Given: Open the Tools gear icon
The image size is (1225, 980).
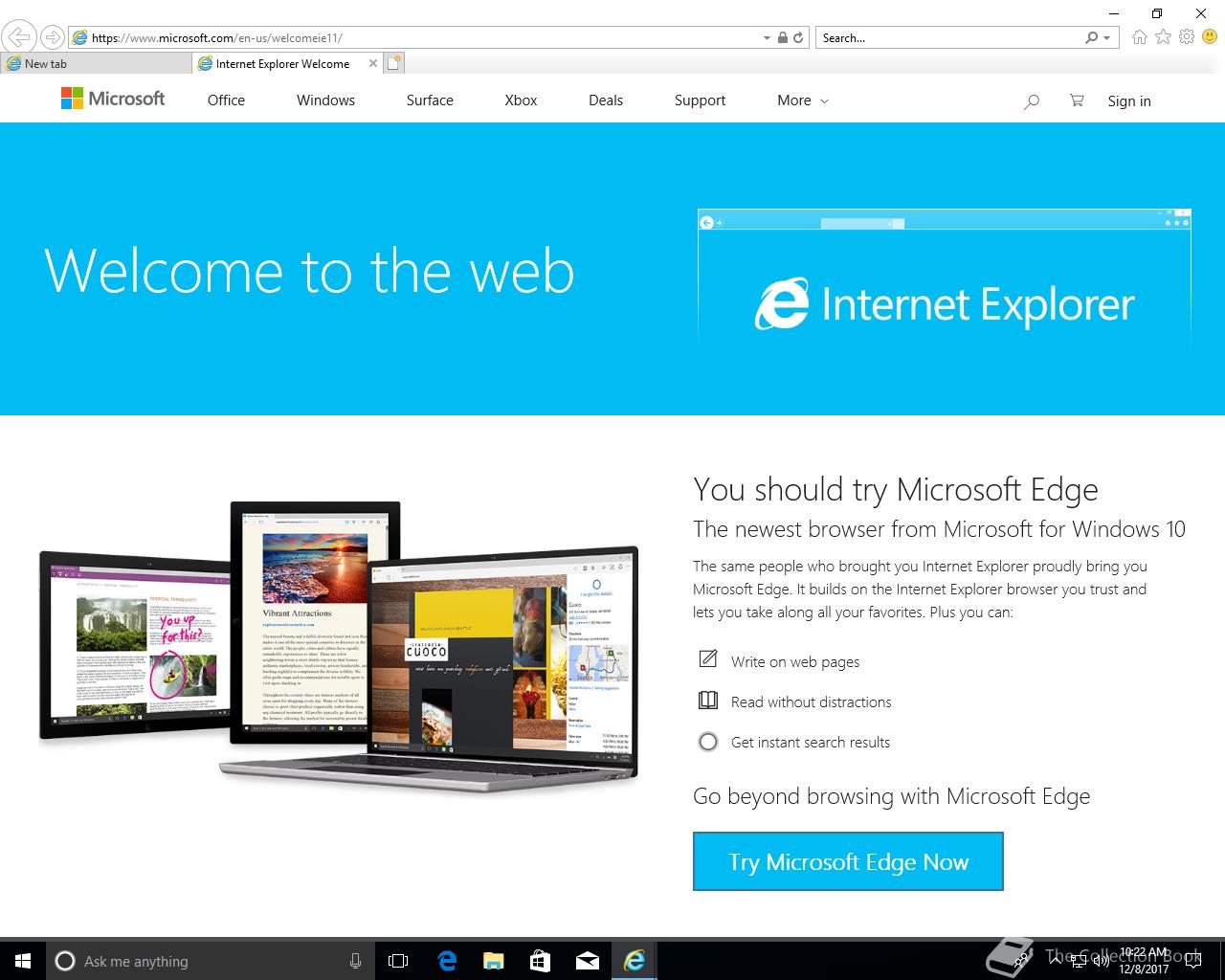Looking at the screenshot, I should 1187,37.
